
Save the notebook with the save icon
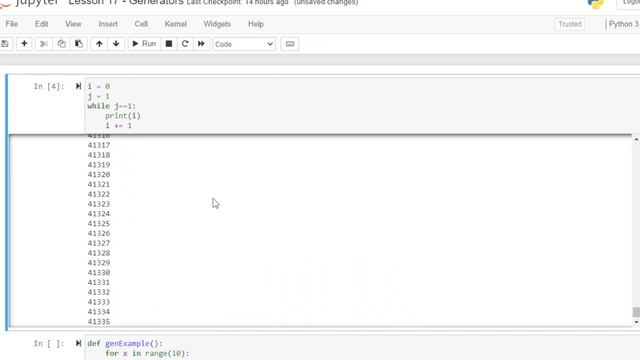(x=5, y=44)
